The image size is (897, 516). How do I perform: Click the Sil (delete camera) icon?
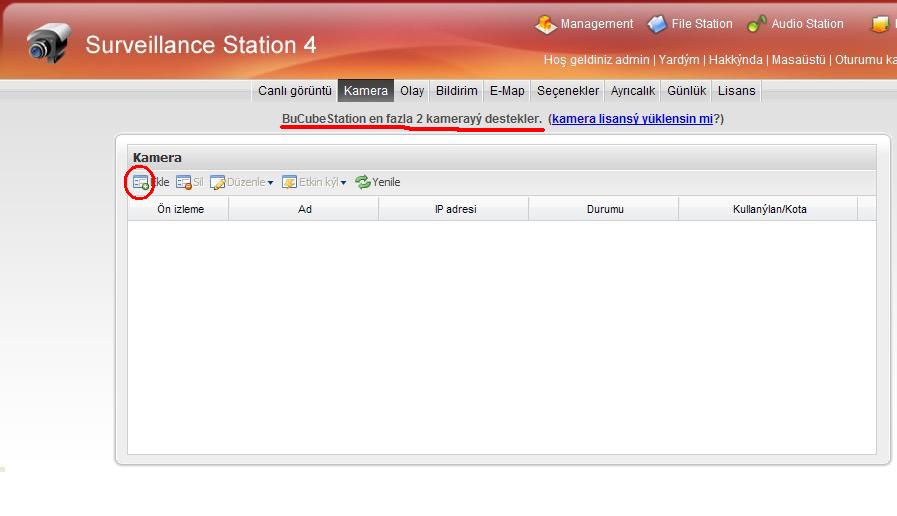[x=183, y=182]
